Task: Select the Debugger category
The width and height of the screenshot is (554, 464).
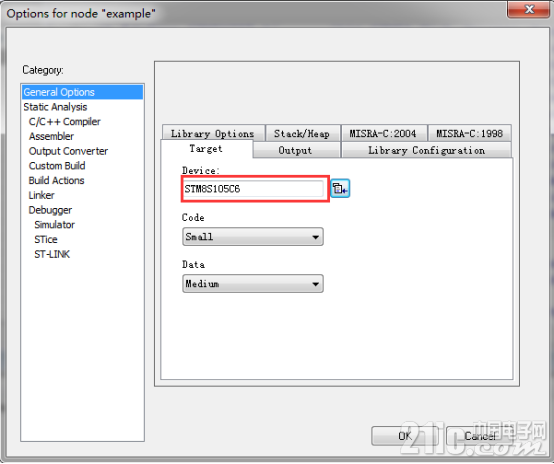Action: point(50,210)
